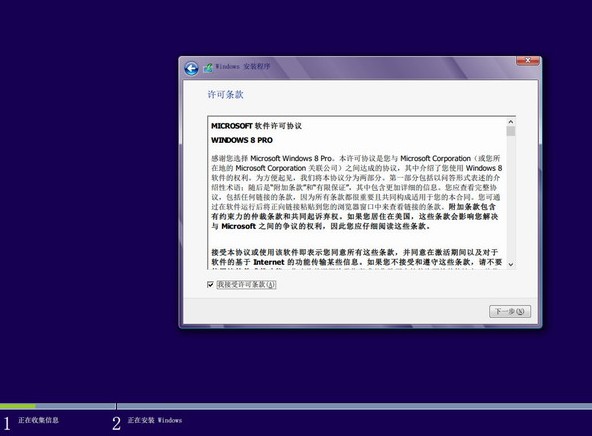Click step 1 正在收集信息 label

pos(39,420)
